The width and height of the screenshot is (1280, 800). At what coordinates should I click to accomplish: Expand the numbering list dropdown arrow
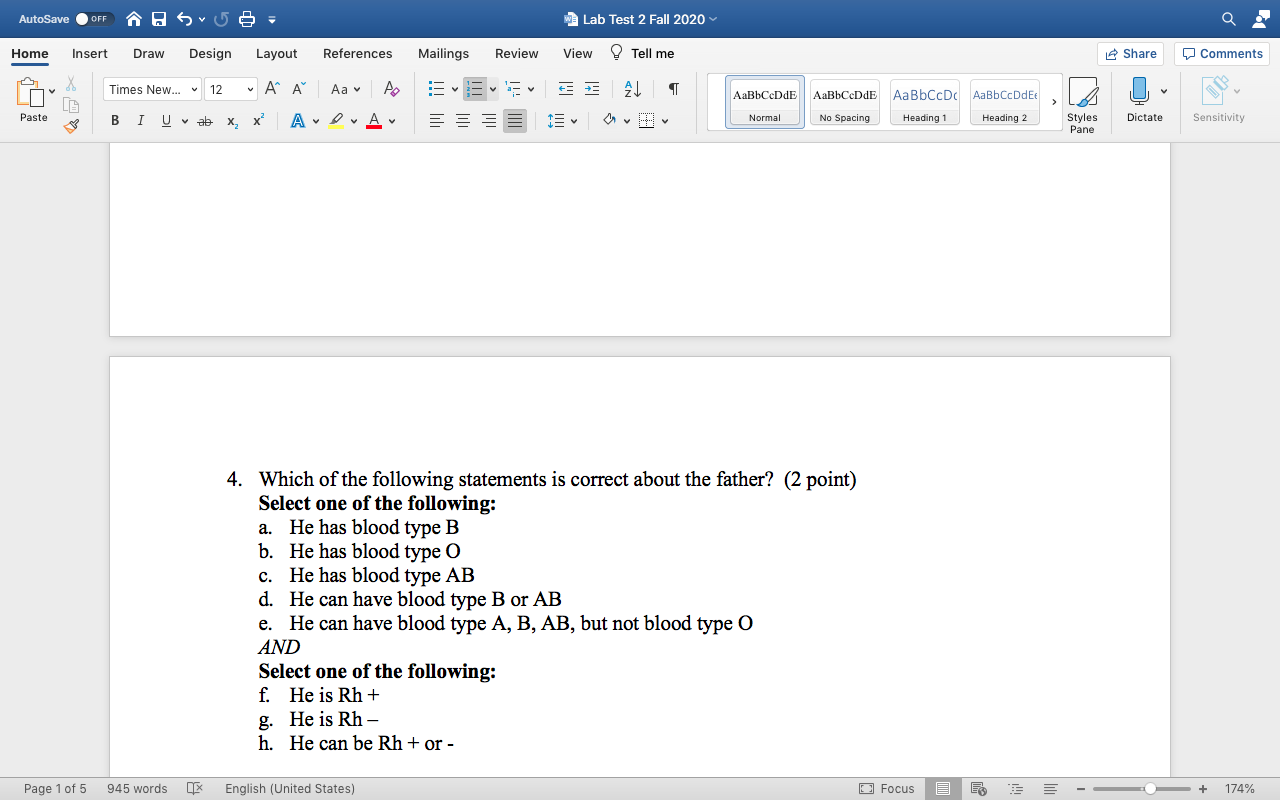tap(492, 89)
